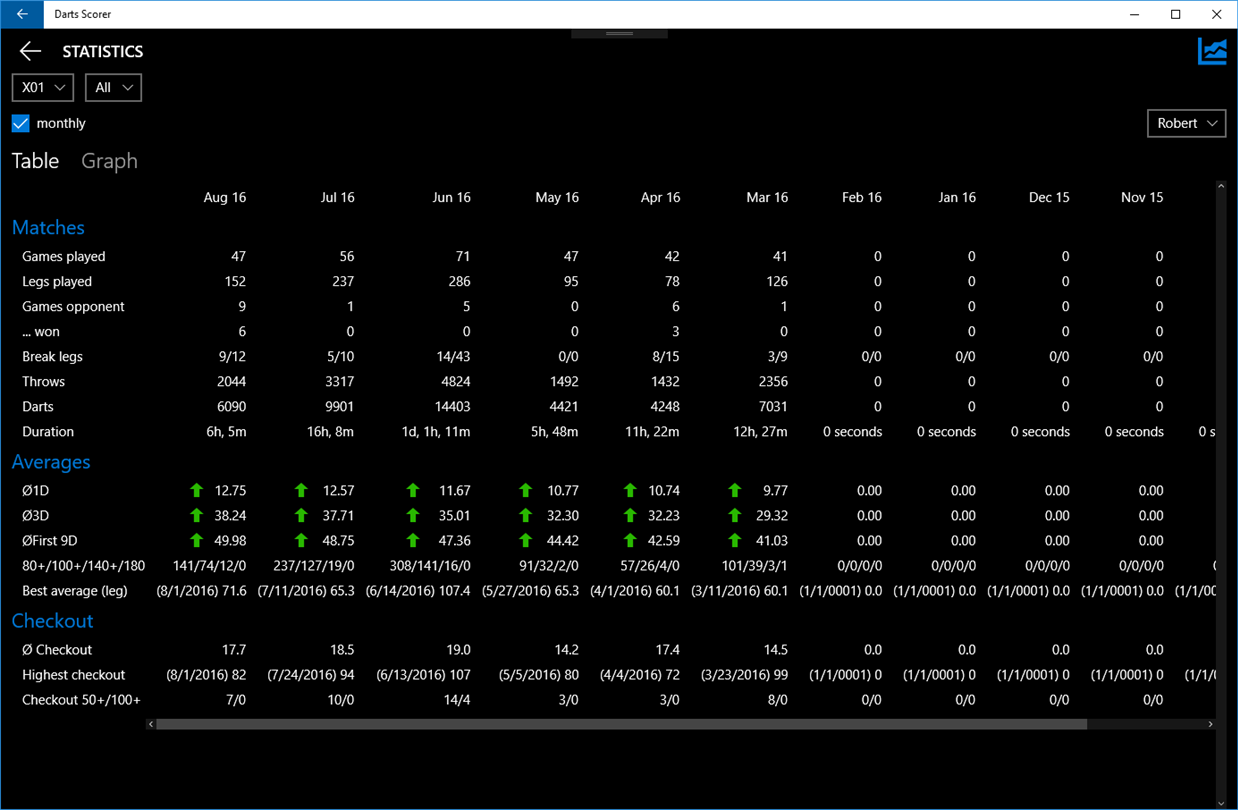Viewport: 1238px width, 810px height.
Task: Click green up arrow for Ø1D Mar 16
Action: 735,490
